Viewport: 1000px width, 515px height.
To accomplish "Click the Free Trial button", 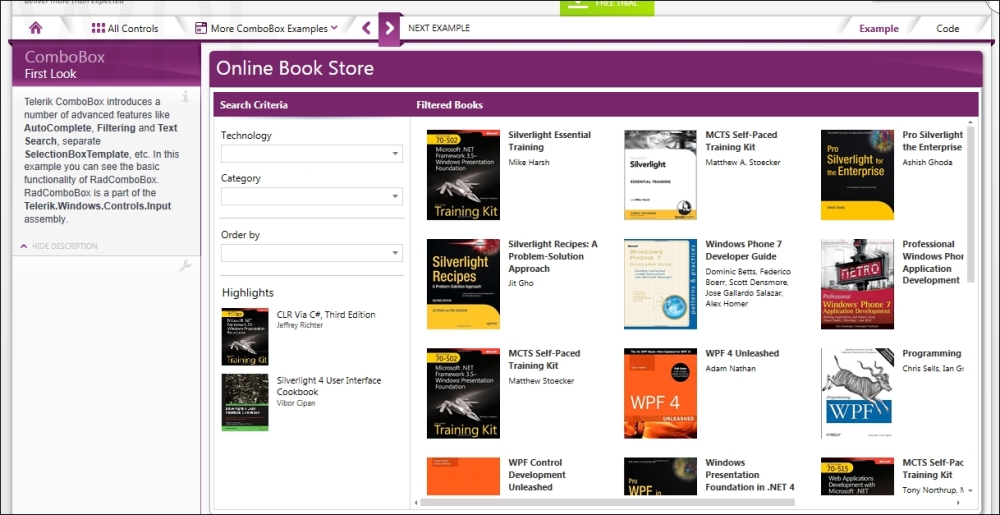I will click(x=607, y=6).
